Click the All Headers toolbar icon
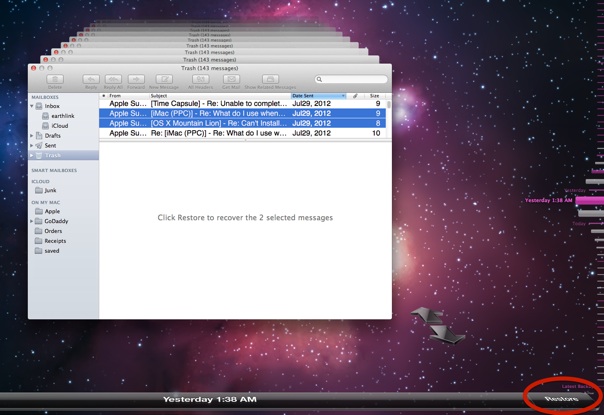 pyautogui.click(x=201, y=79)
